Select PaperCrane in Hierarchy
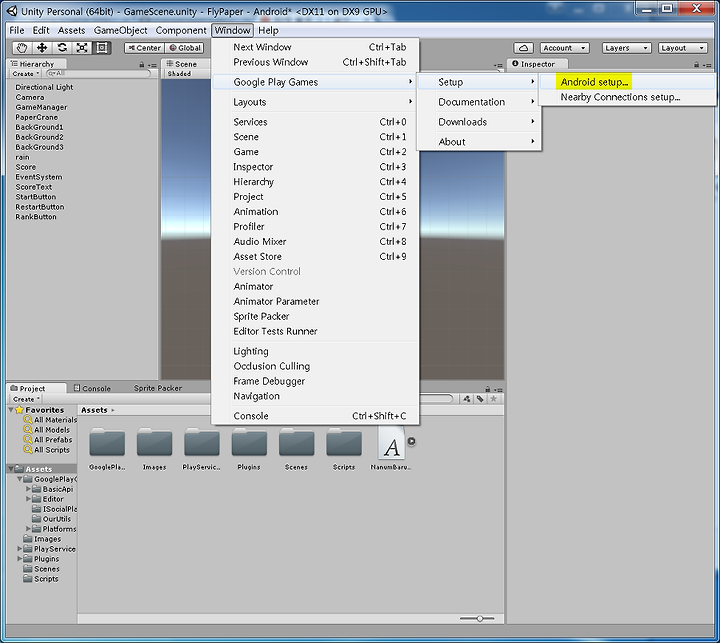This screenshot has height=643, width=720. [36, 117]
